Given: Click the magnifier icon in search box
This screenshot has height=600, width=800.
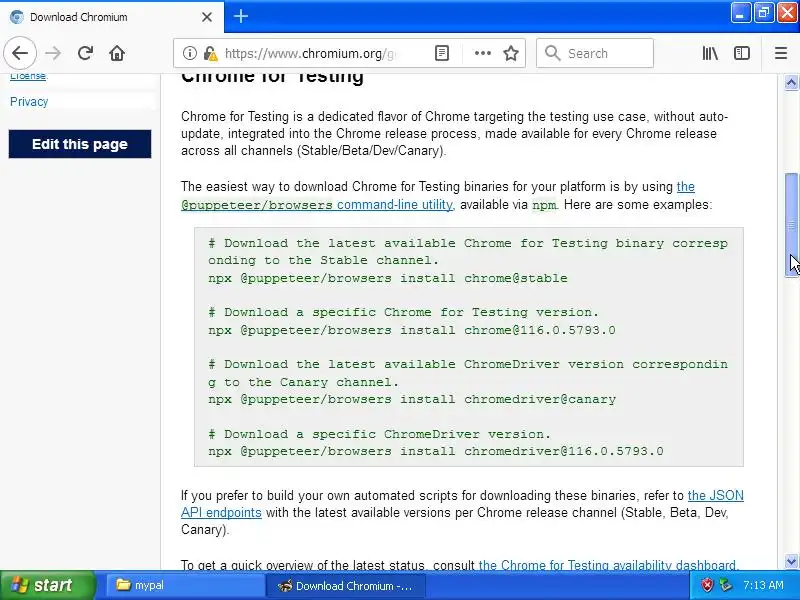Looking at the screenshot, I should [552, 53].
